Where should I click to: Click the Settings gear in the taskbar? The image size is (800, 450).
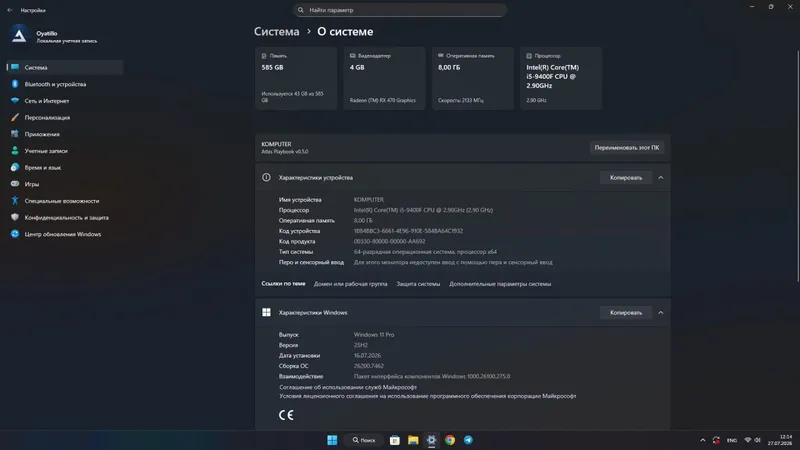(431, 440)
